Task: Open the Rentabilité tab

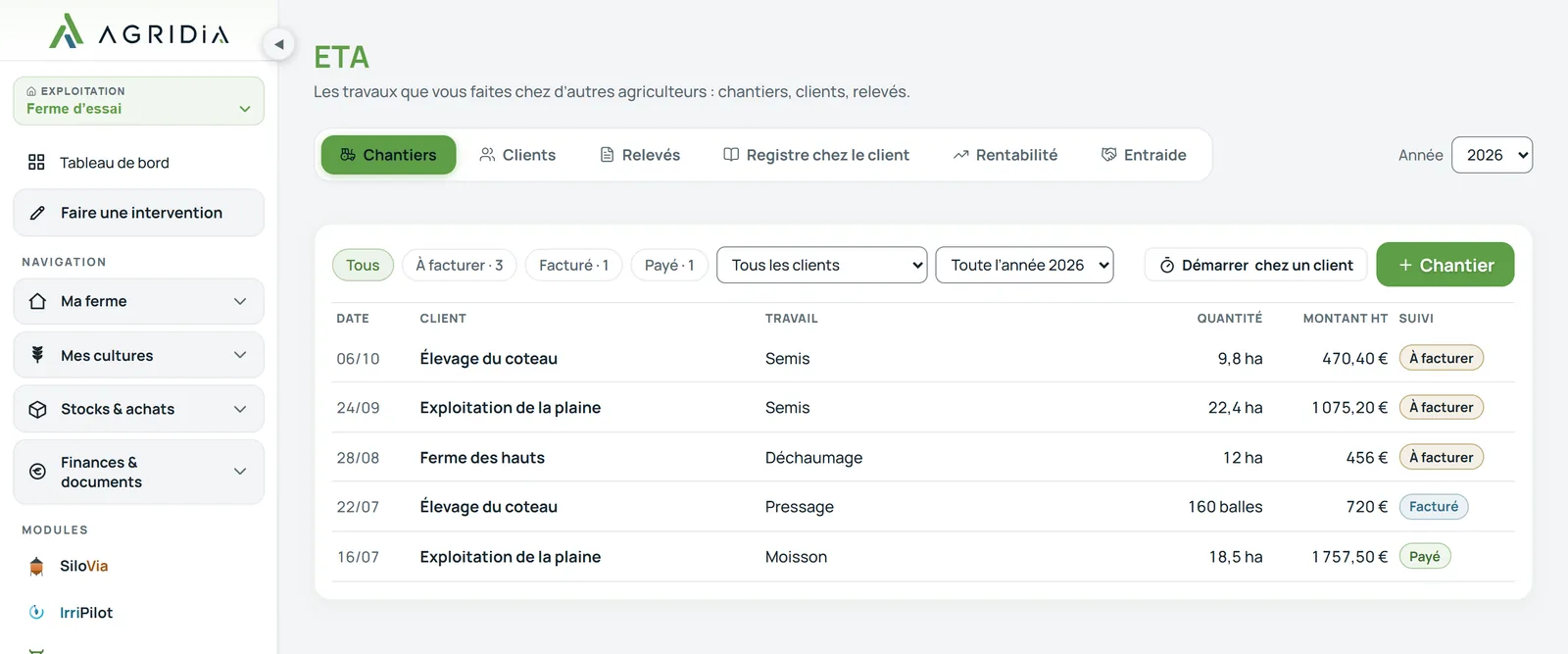Action: click(1005, 155)
